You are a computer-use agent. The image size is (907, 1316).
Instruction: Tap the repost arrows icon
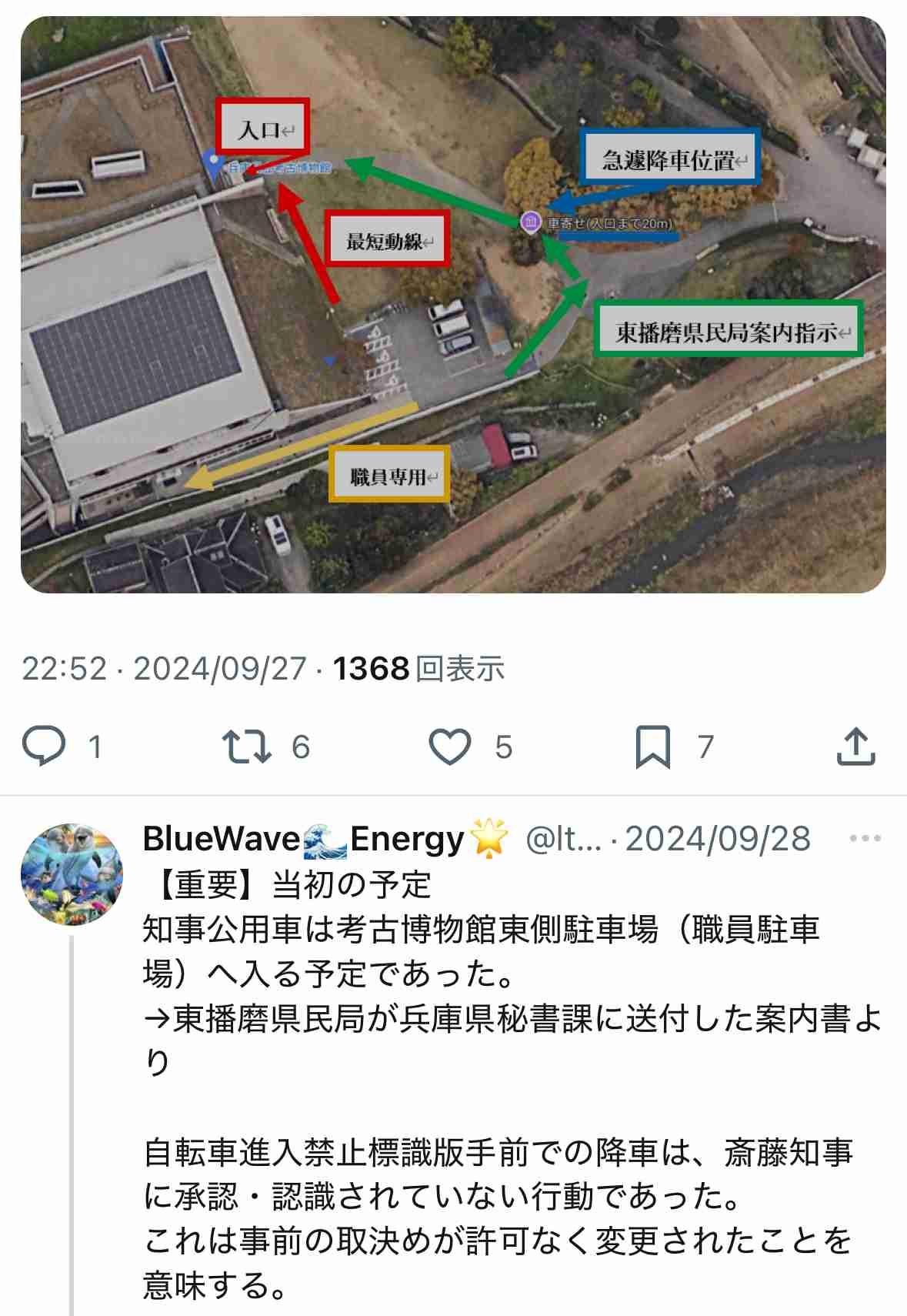click(246, 747)
